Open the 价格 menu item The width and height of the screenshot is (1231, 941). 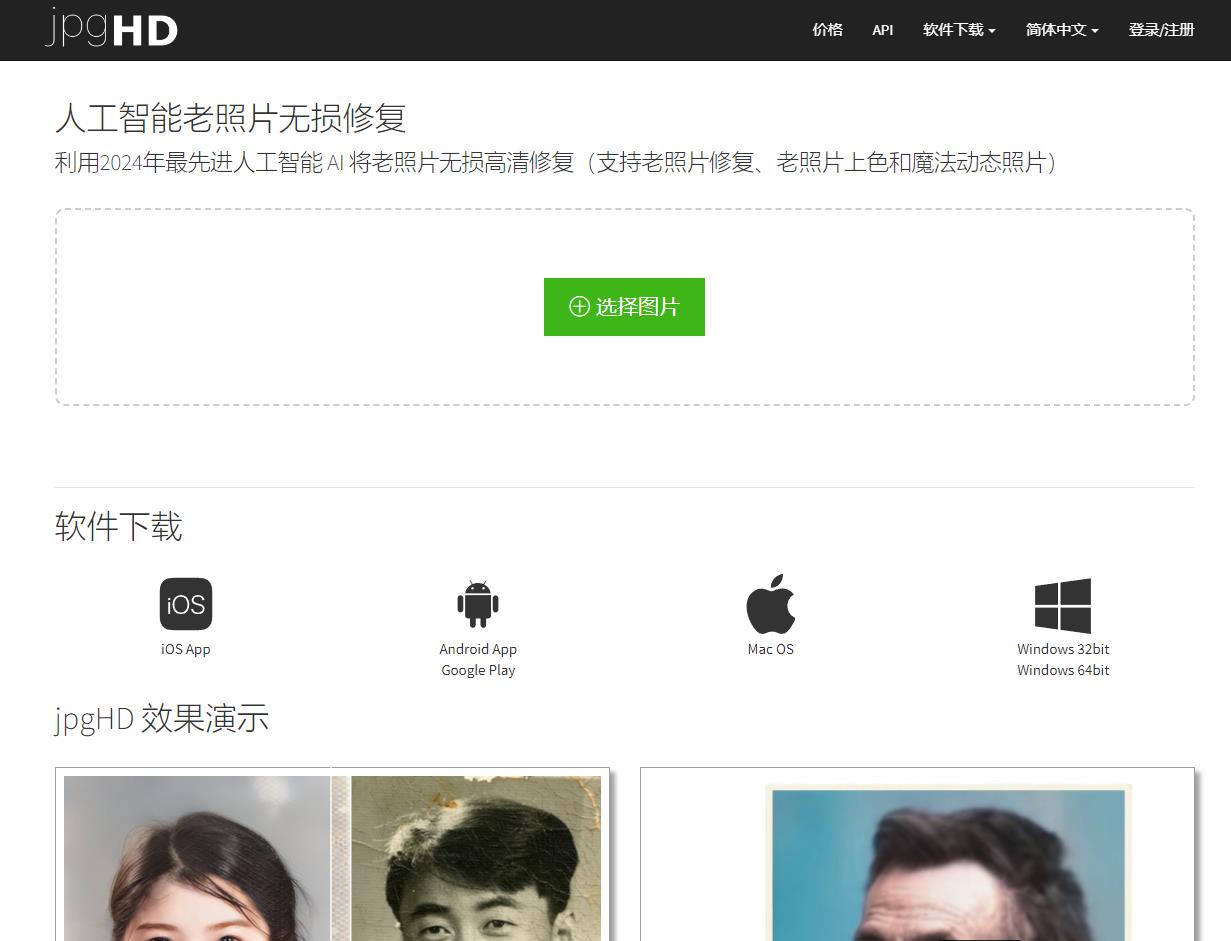click(x=827, y=30)
